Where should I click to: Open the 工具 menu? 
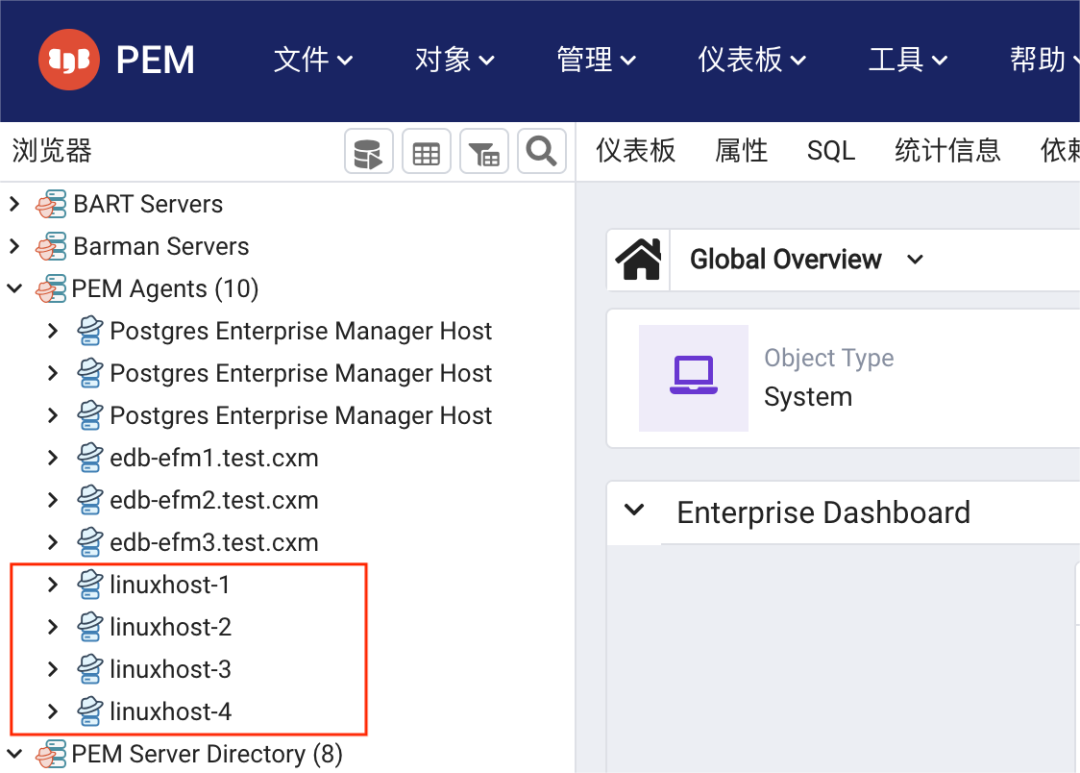[908, 60]
